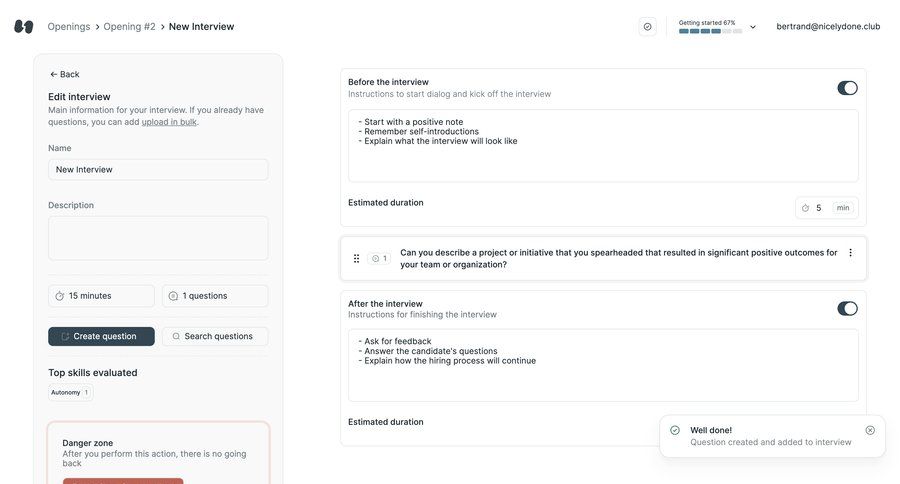Click the checkmark circle icon in header
The width and height of the screenshot is (900, 484).
click(x=647, y=26)
